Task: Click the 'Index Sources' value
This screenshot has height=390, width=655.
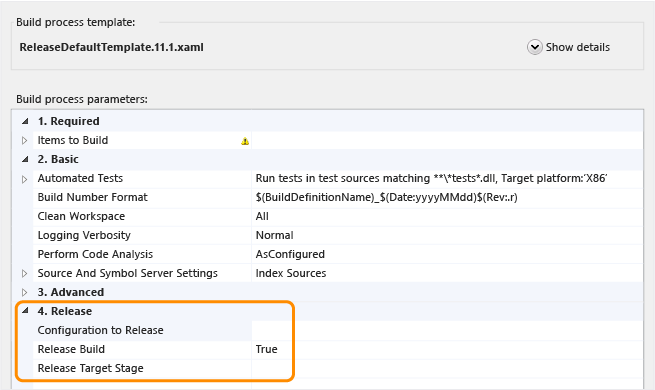Action: (x=291, y=273)
